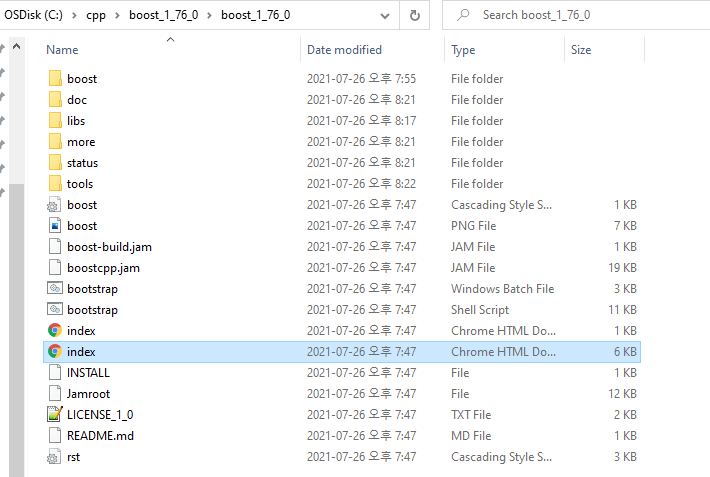710x477 pixels.
Task: Click the more folder icon
Action: tap(55, 141)
